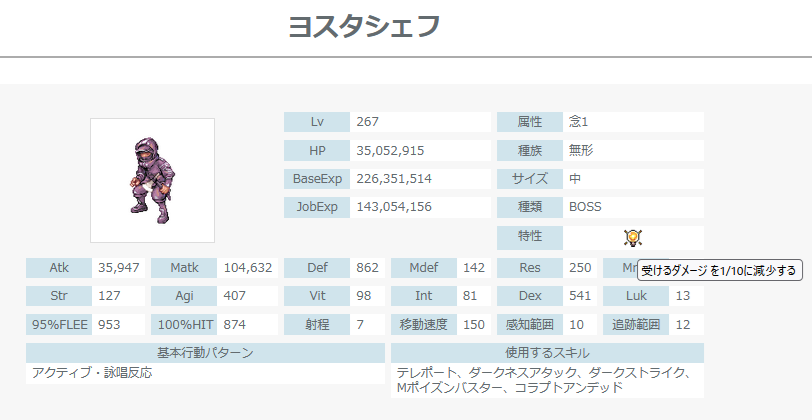Image resolution: width=812 pixels, height=420 pixels.
Task: Click the 95%FLEE label cell
Action: click(x=58, y=325)
